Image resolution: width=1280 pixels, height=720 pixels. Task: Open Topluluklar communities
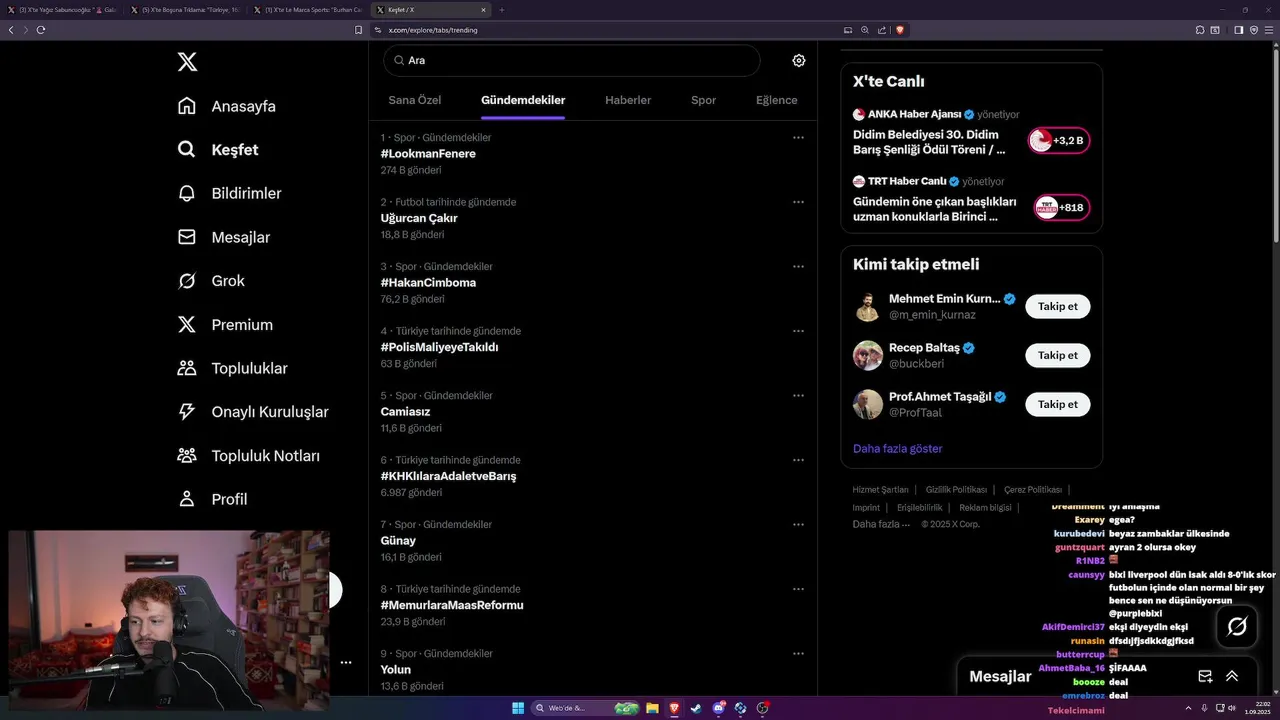point(232,368)
